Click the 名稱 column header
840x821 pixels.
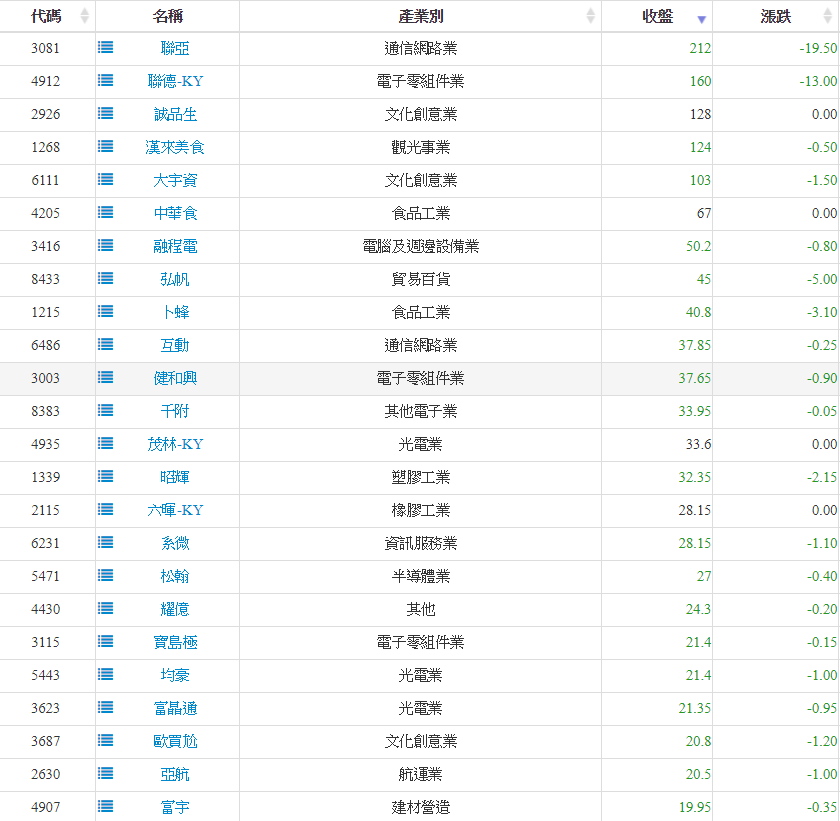[168, 16]
